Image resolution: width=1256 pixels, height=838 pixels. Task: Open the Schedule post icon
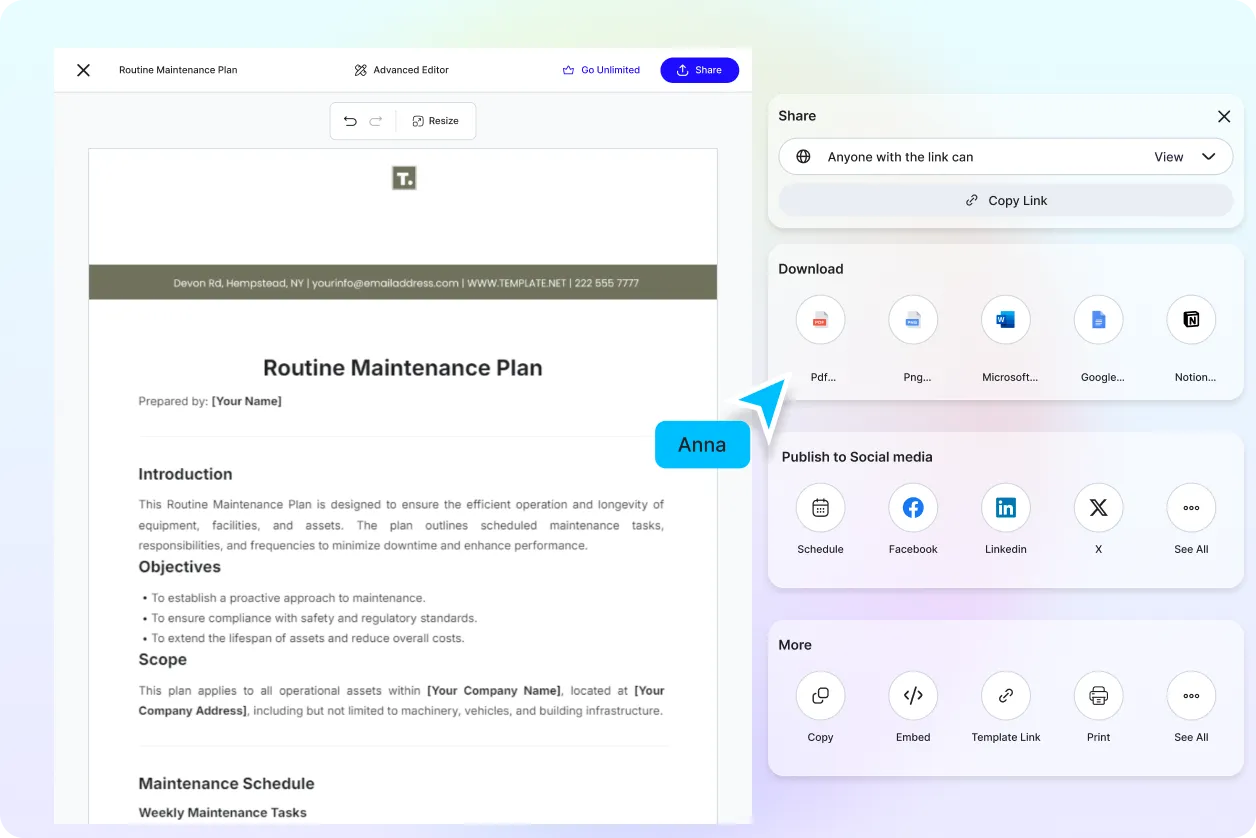pyautogui.click(x=820, y=508)
